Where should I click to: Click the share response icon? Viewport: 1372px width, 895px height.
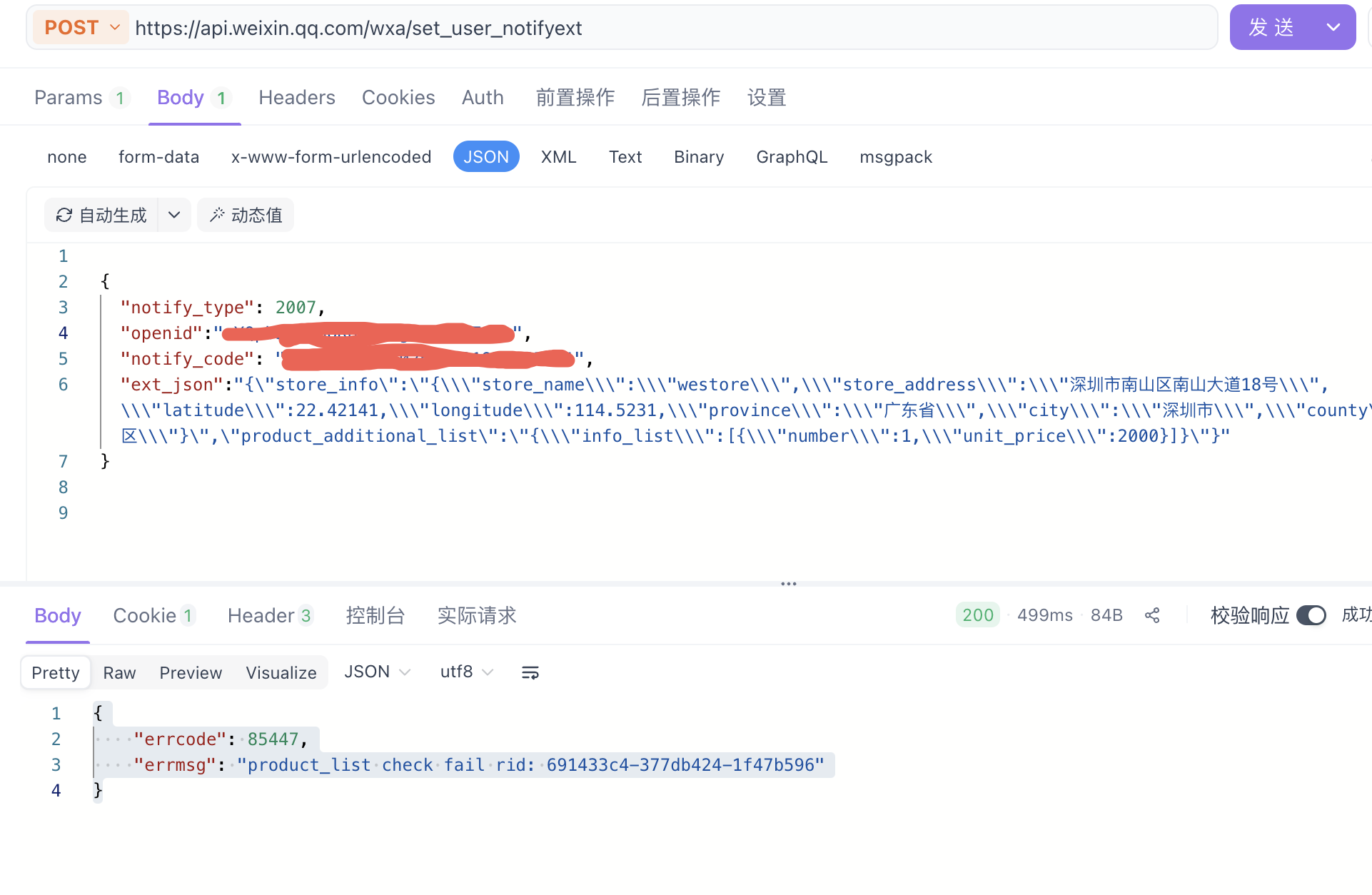pos(1152,615)
